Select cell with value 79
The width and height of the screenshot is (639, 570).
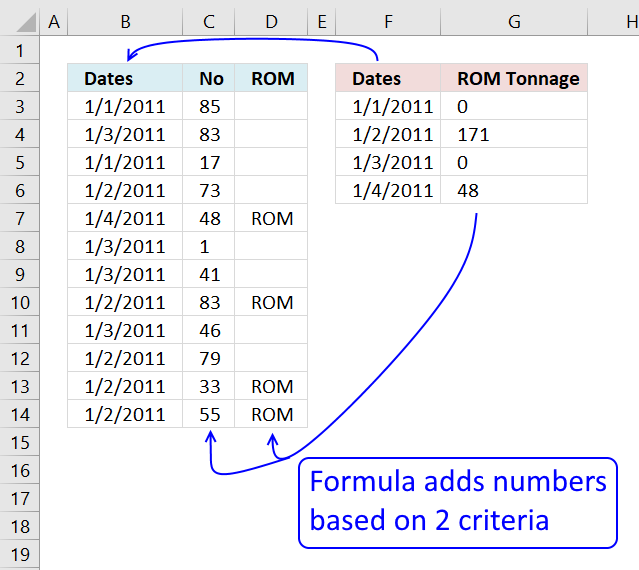click(209, 358)
